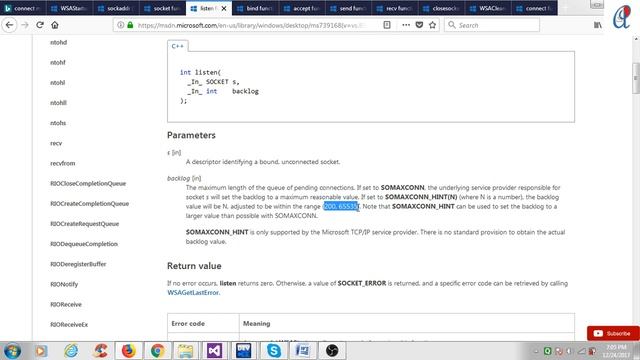Click into the Firefox search box
The height and width of the screenshot is (360, 640).
[x=492, y=25]
